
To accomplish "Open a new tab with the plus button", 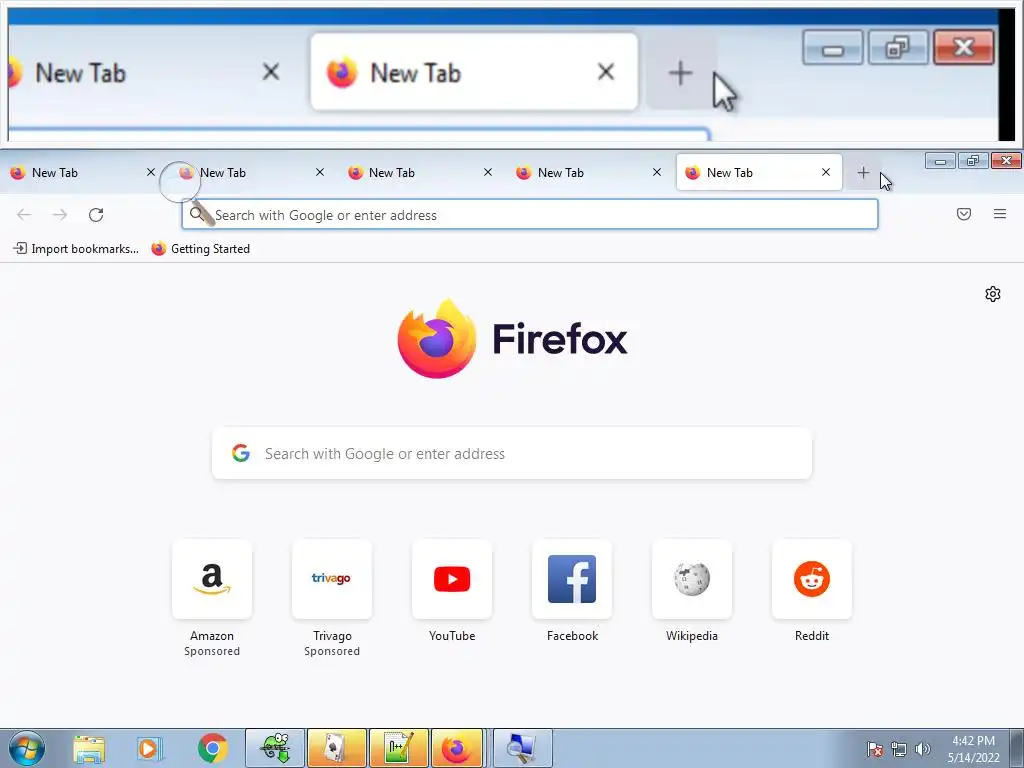I will (863, 172).
